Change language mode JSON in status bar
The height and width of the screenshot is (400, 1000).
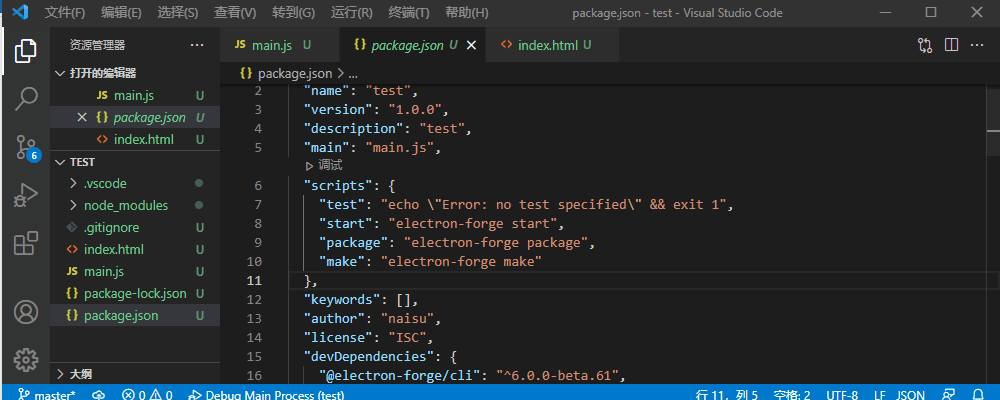click(911, 395)
